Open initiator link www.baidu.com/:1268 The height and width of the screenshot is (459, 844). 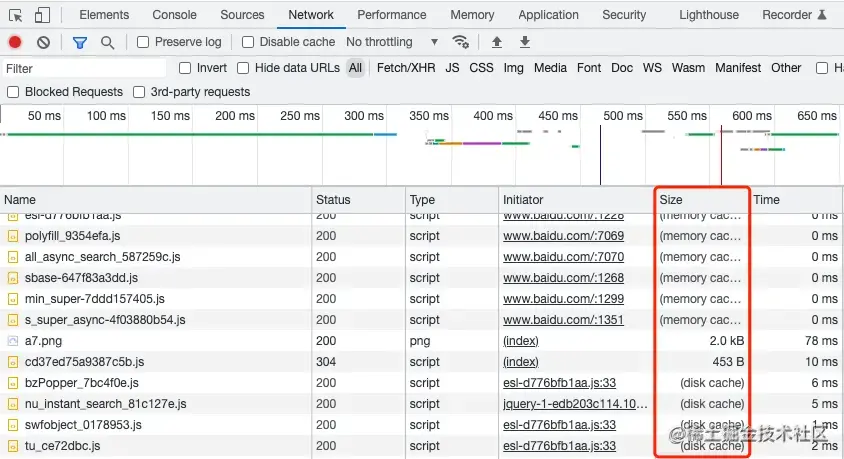pyautogui.click(x=563, y=278)
